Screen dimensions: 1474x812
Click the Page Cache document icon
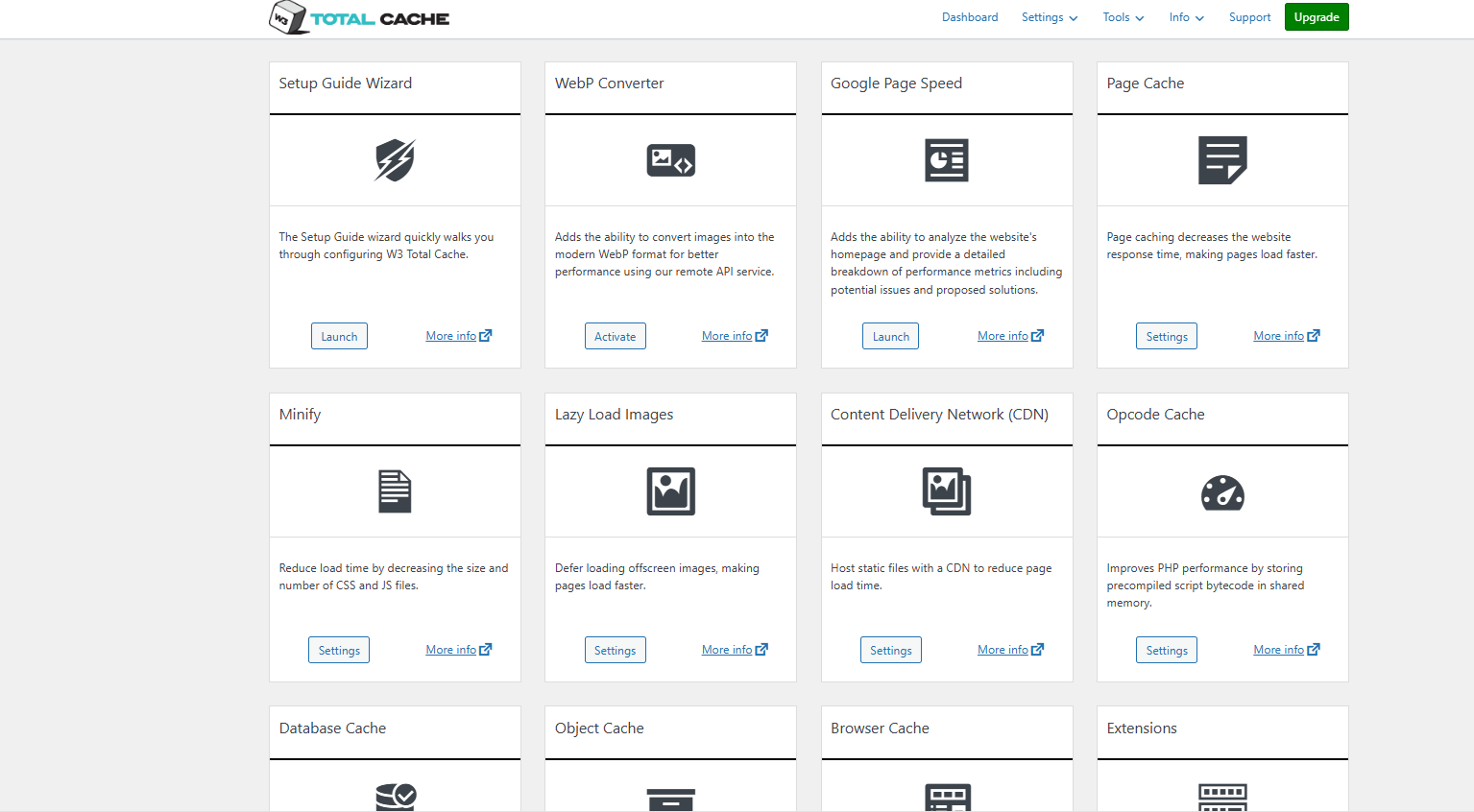tap(1221, 160)
